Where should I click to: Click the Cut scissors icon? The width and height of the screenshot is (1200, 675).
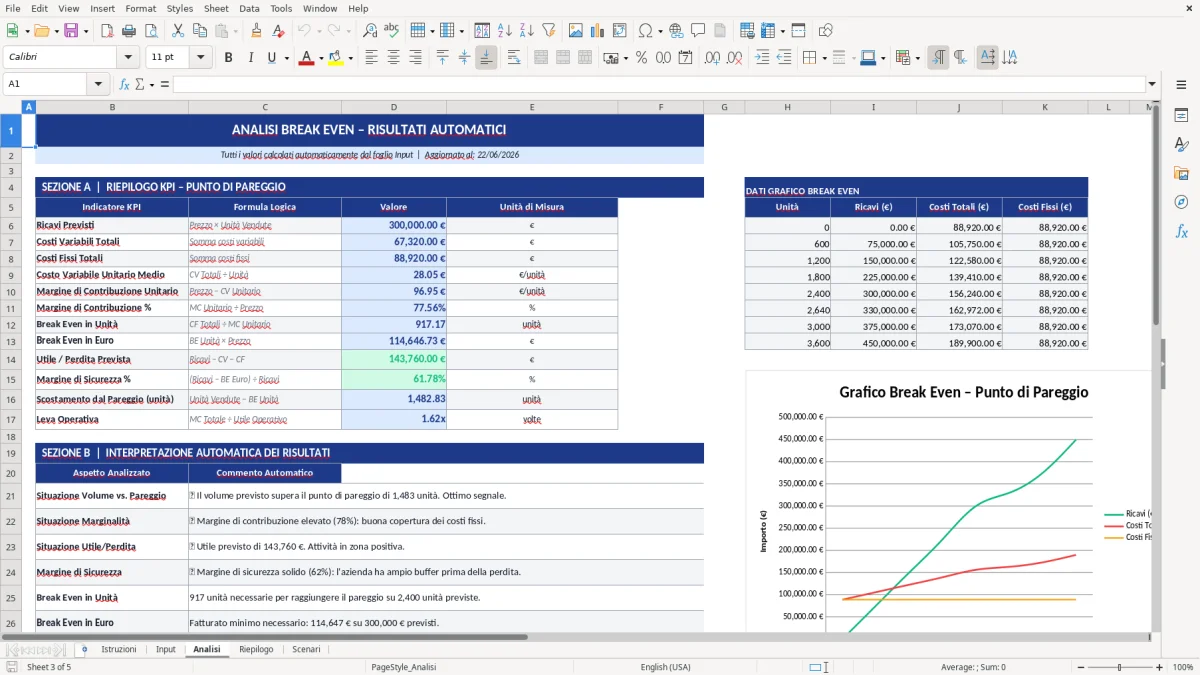click(178, 31)
